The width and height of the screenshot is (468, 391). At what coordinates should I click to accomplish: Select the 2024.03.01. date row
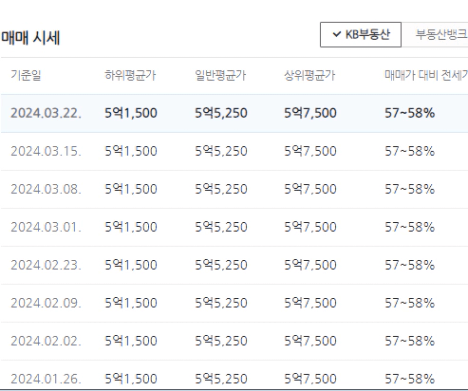(234, 227)
